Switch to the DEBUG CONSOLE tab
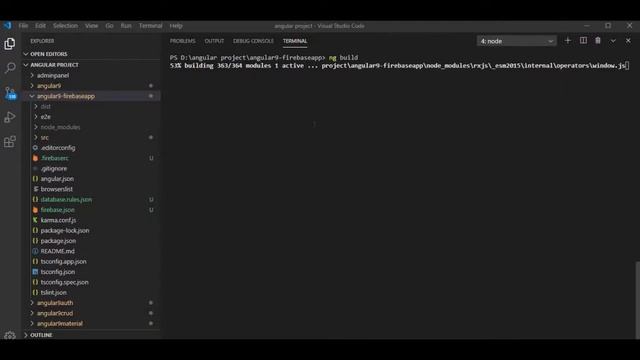The height and width of the screenshot is (360, 640). pyautogui.click(x=253, y=41)
